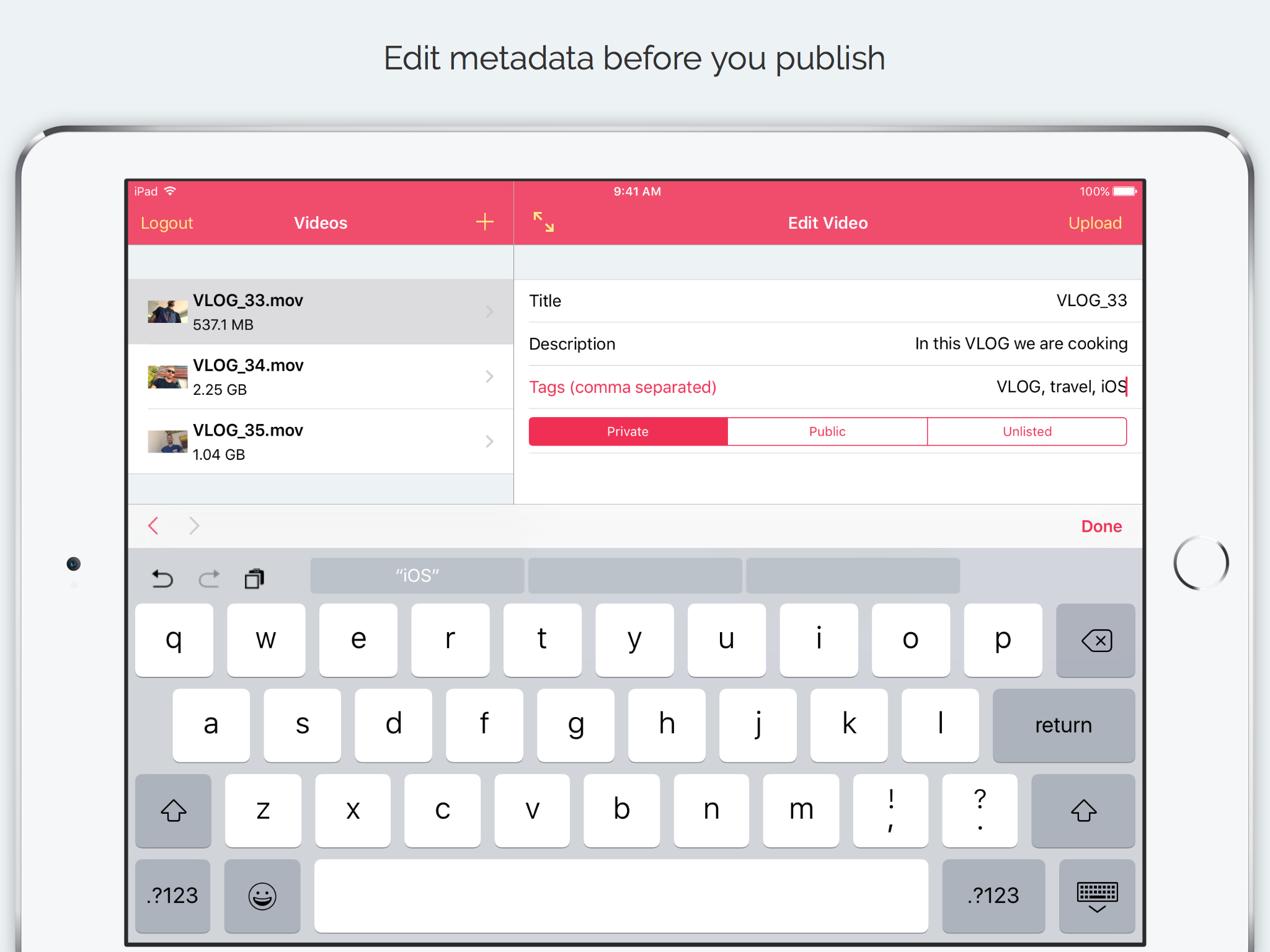1270x952 pixels.
Task: Tap the exclamation comma key
Action: tap(891, 811)
